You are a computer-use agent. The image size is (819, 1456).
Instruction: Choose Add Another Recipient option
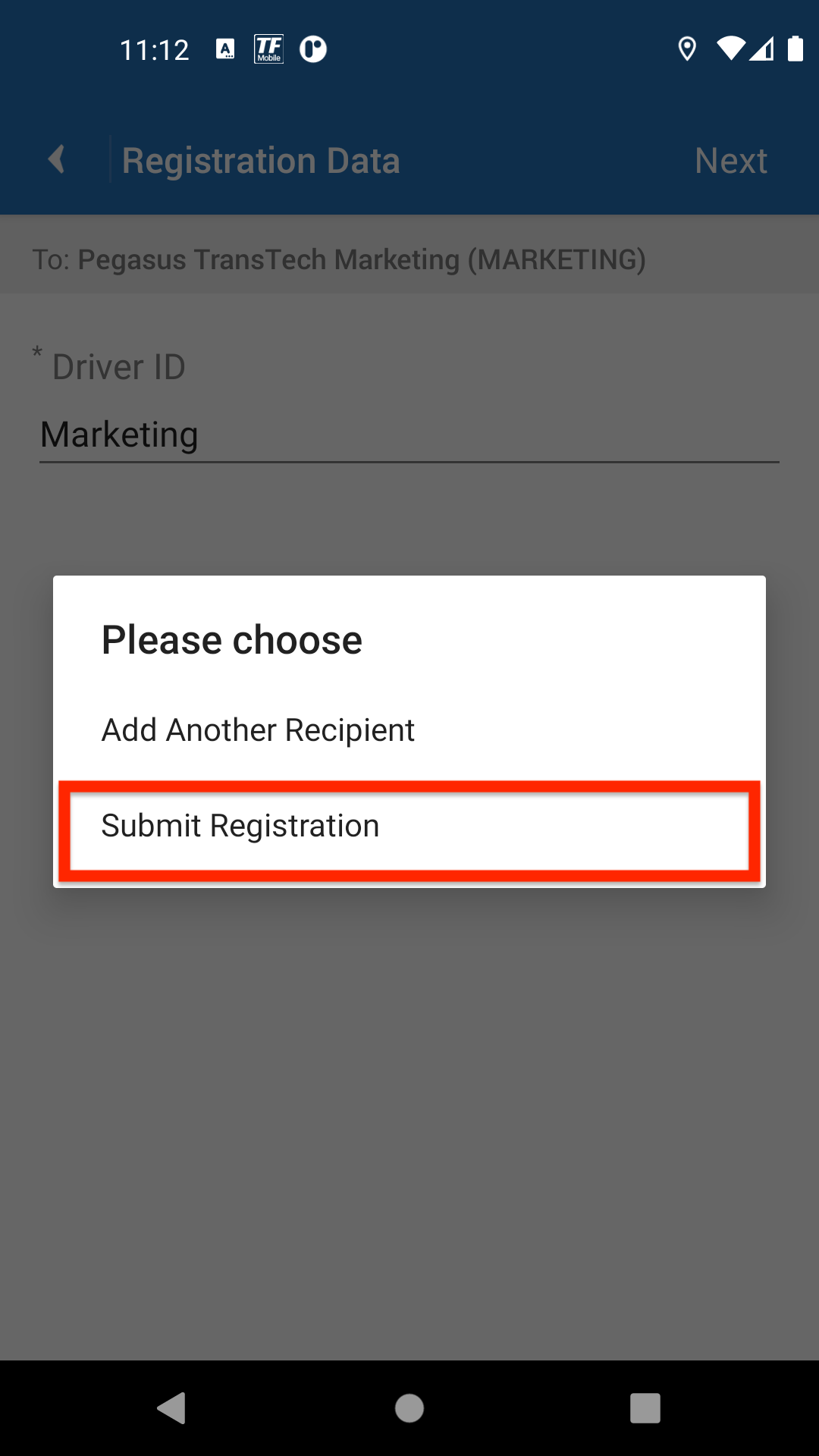[x=258, y=730]
